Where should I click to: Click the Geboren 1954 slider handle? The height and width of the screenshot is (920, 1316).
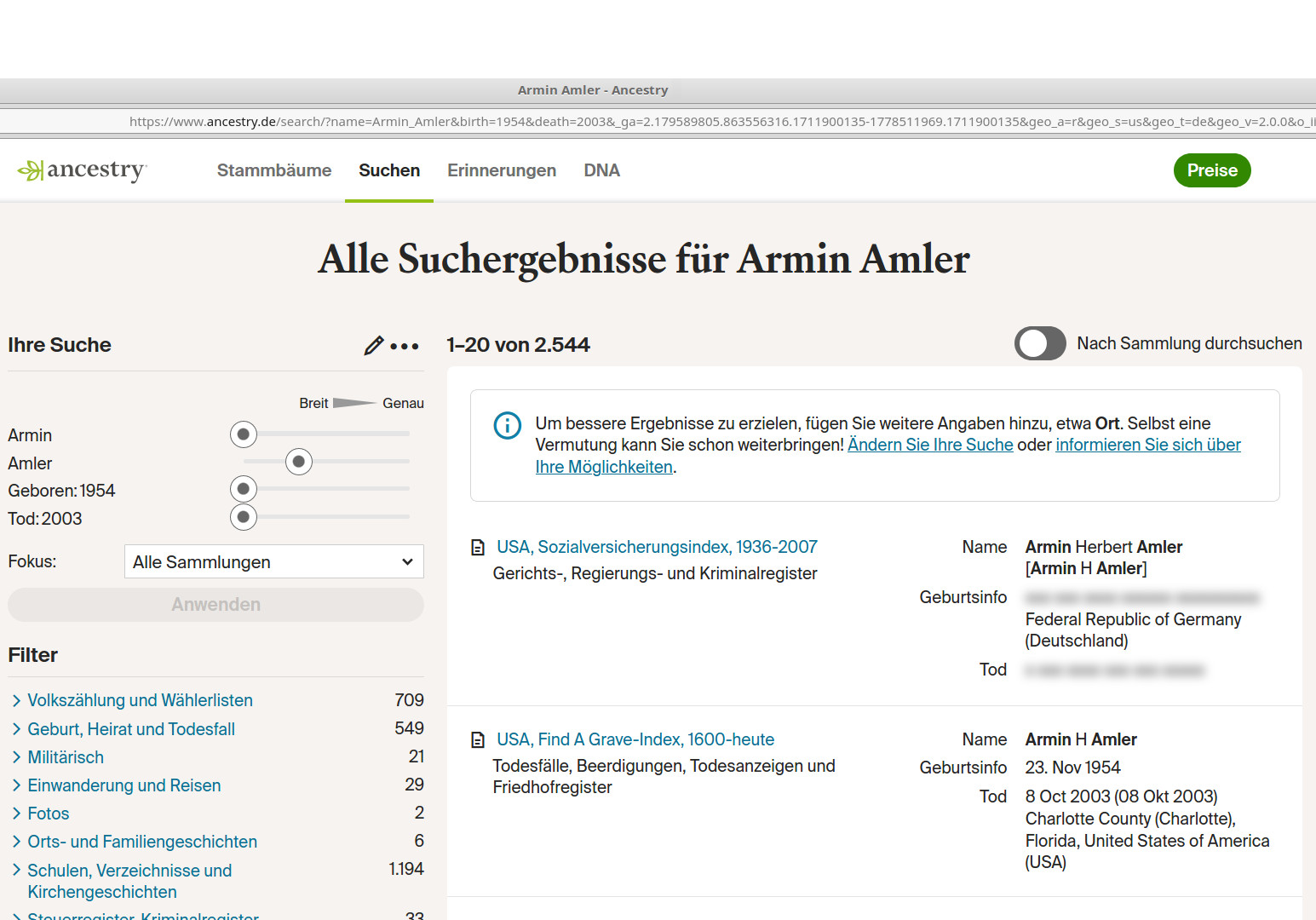[x=244, y=489]
